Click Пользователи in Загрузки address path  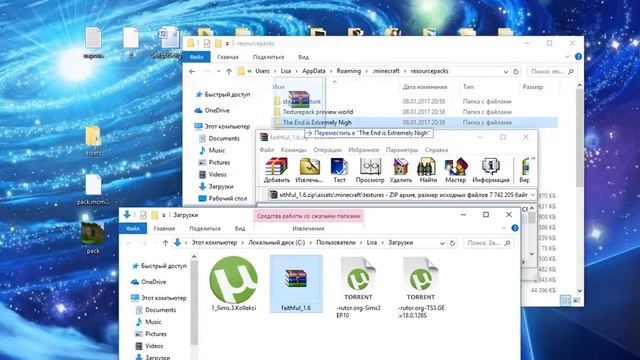336,242
